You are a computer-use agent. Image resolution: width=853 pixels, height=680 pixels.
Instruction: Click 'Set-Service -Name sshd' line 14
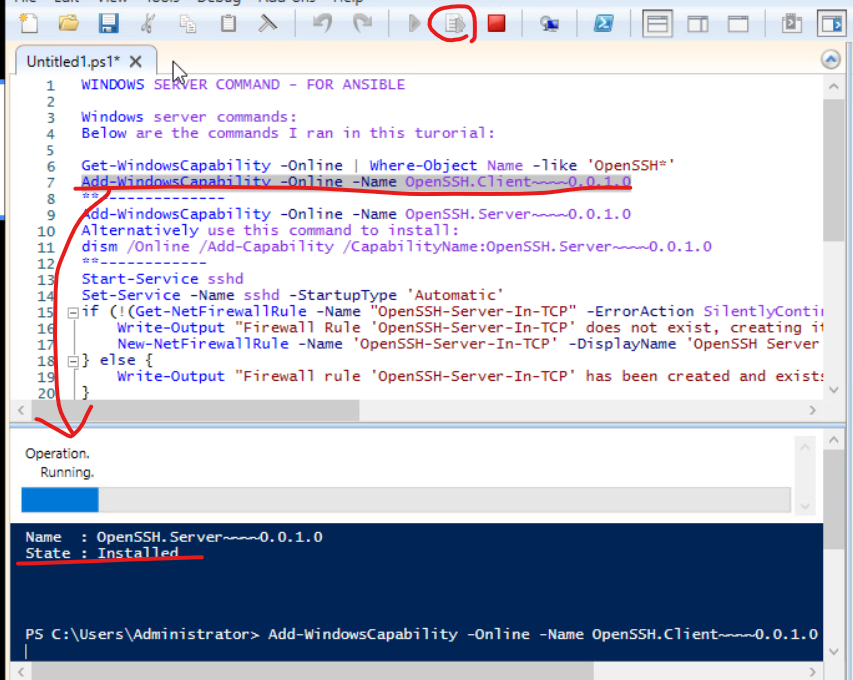(x=292, y=295)
